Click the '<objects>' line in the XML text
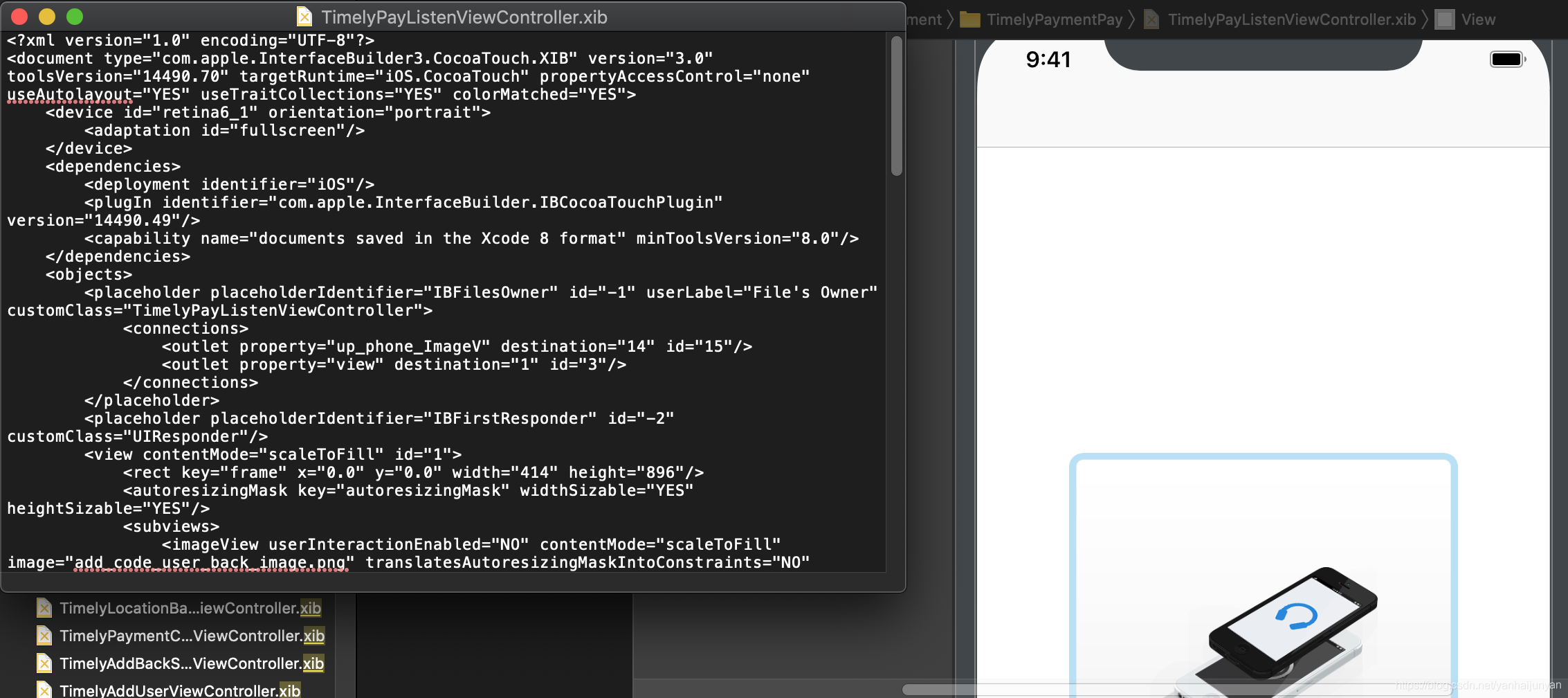 89,274
